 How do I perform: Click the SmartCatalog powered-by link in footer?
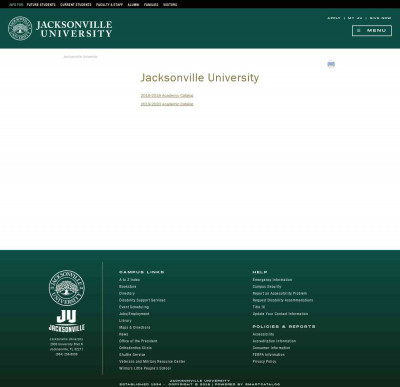pos(263,384)
